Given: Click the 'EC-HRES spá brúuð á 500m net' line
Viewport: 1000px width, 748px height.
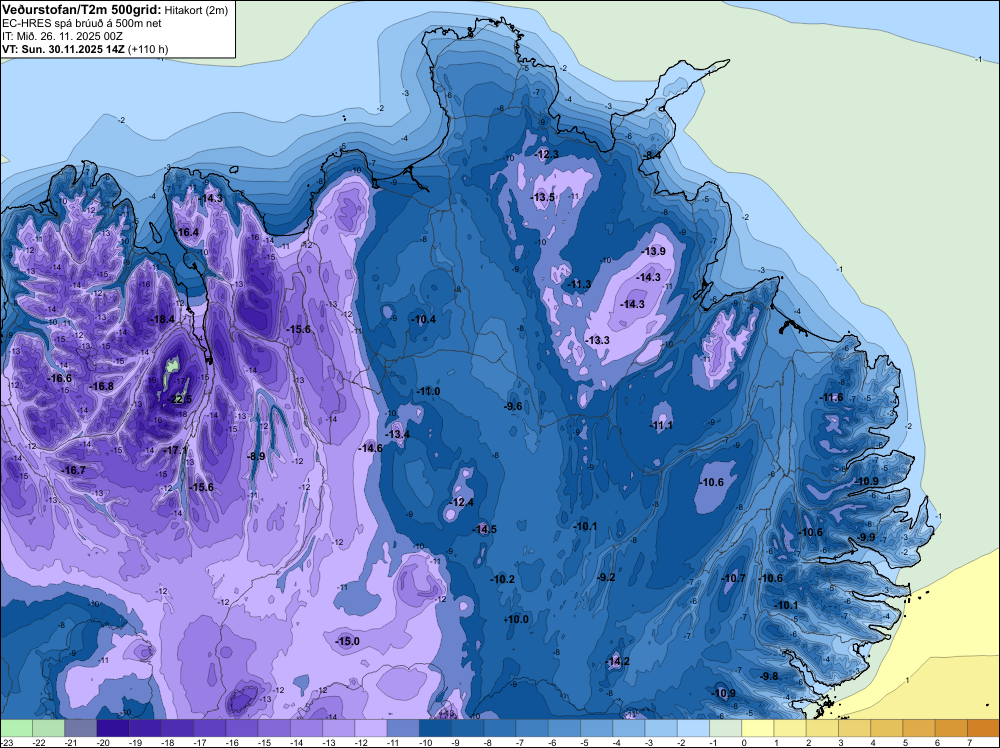Looking at the screenshot, I should click(x=82, y=24).
